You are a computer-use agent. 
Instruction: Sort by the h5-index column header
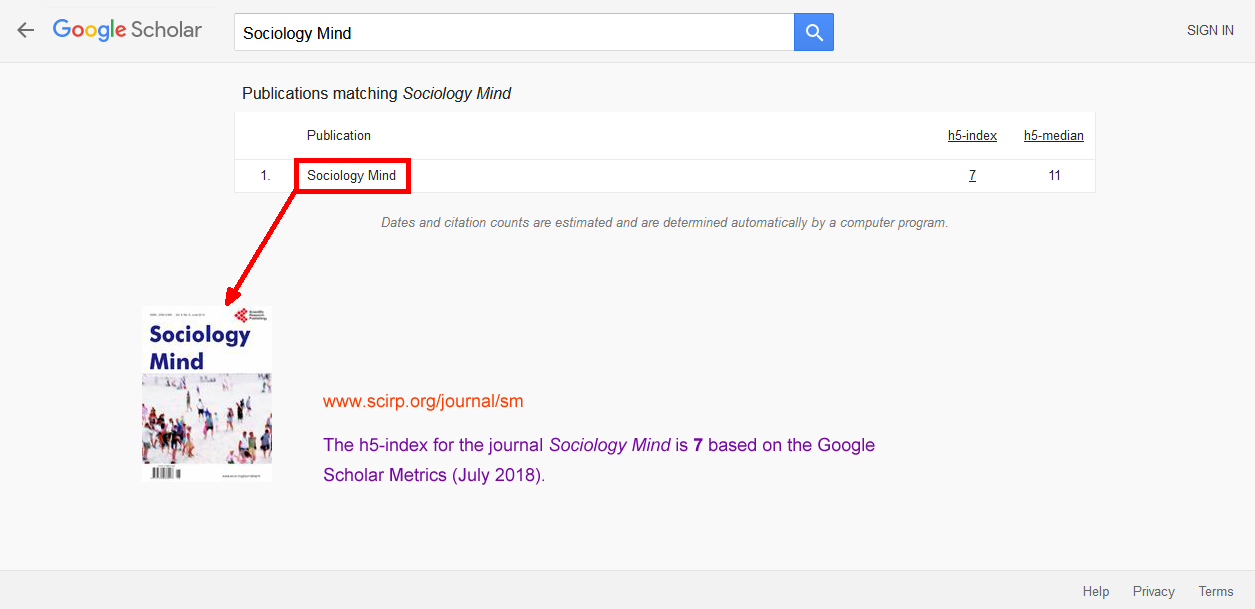click(x=972, y=136)
